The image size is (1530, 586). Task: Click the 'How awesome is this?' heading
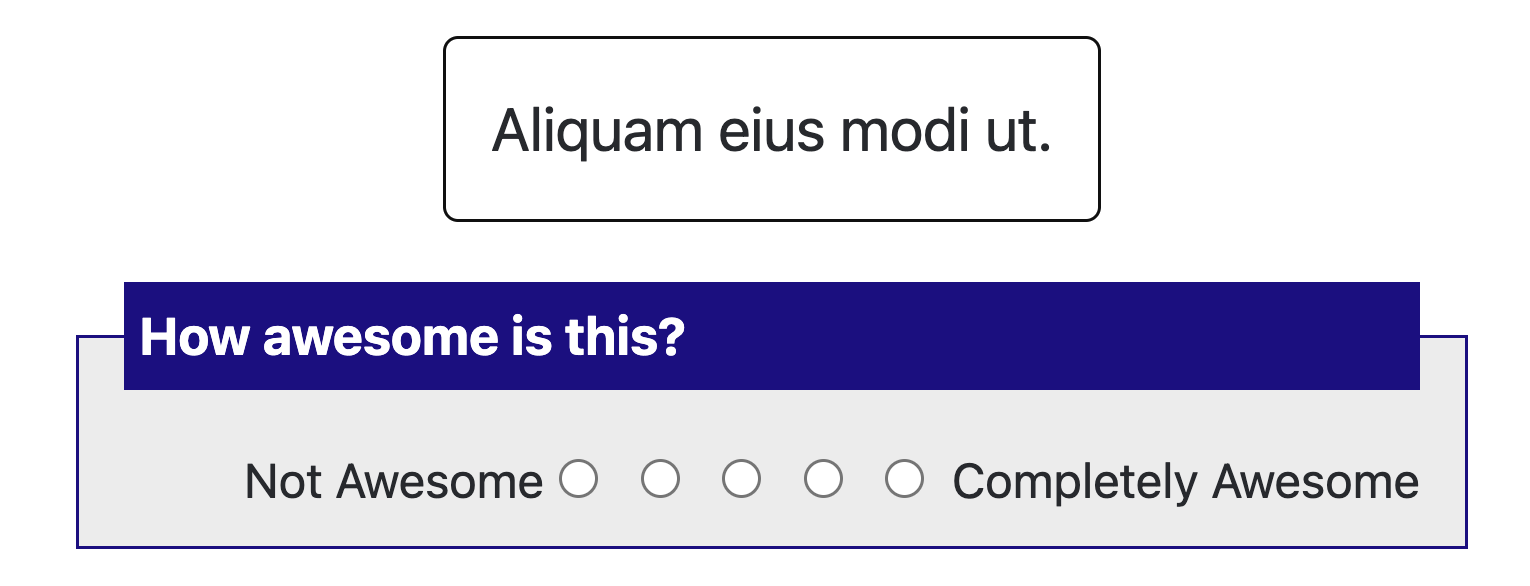[412, 337]
